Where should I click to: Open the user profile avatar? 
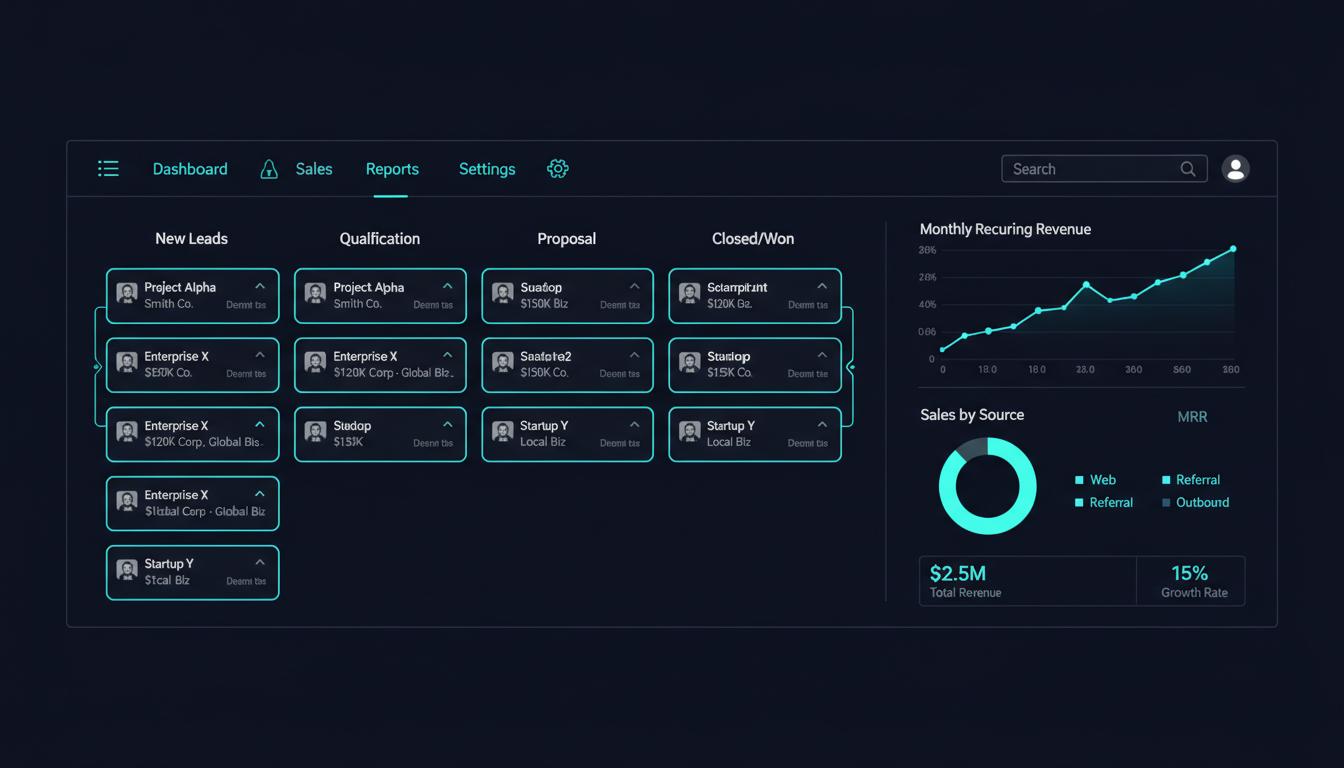tap(1236, 169)
